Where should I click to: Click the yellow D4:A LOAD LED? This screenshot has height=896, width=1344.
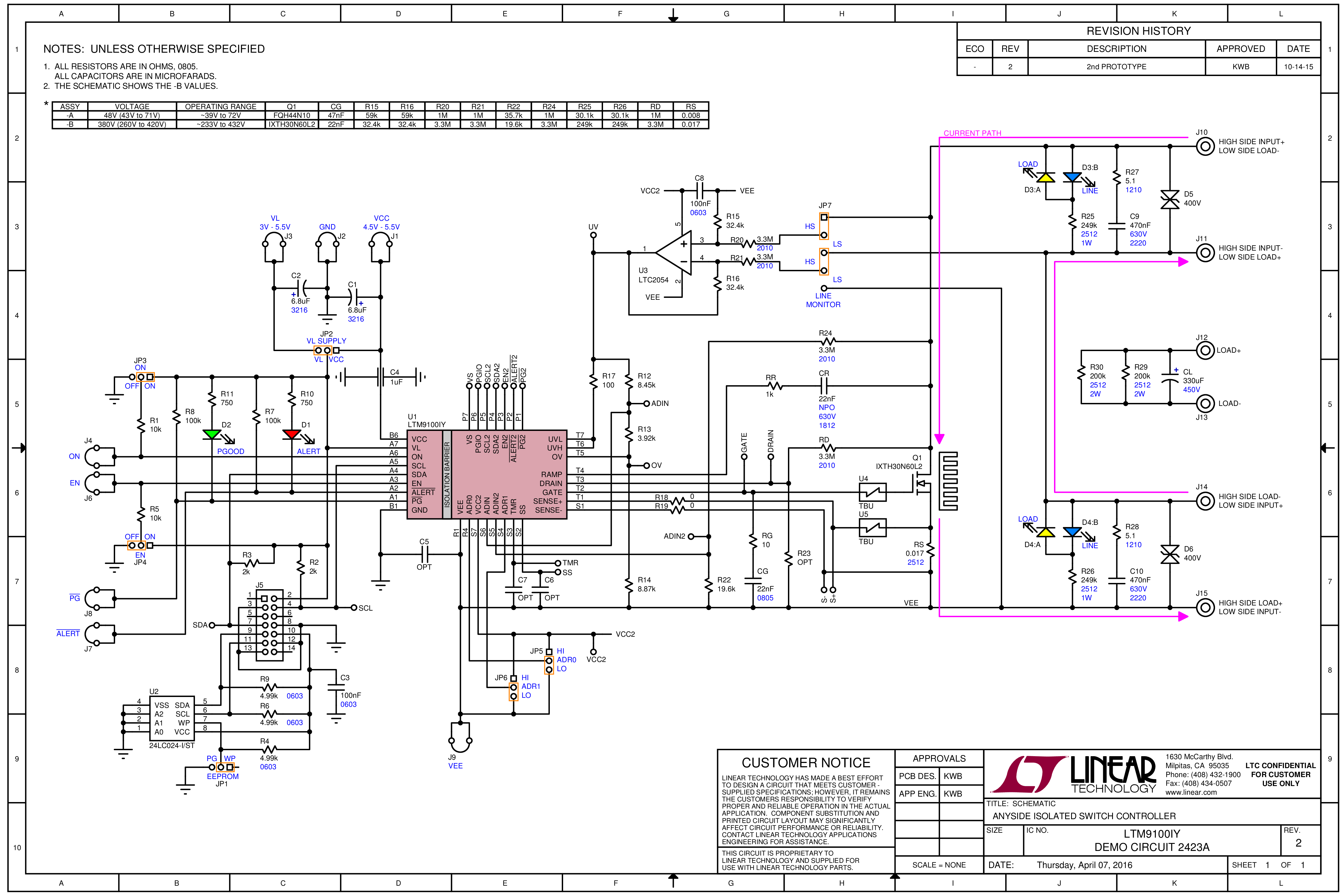pos(1046,532)
